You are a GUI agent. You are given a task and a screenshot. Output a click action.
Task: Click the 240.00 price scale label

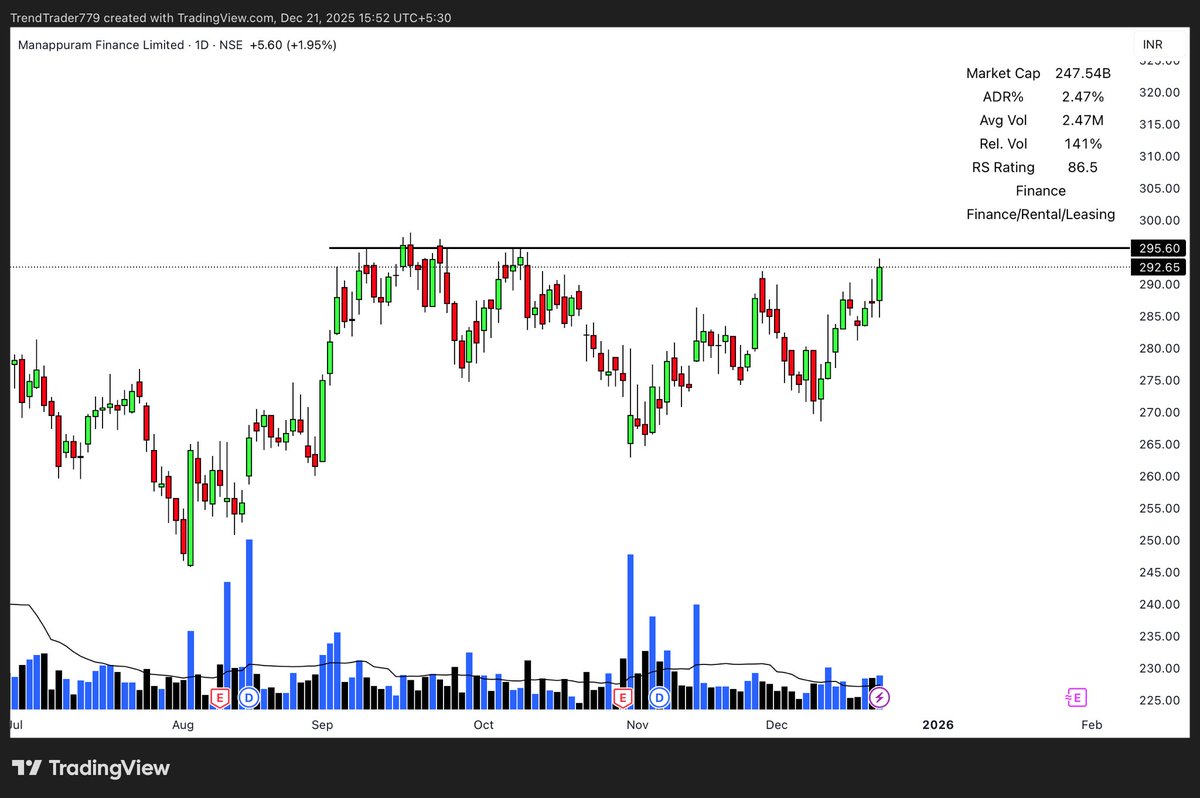[1157, 604]
